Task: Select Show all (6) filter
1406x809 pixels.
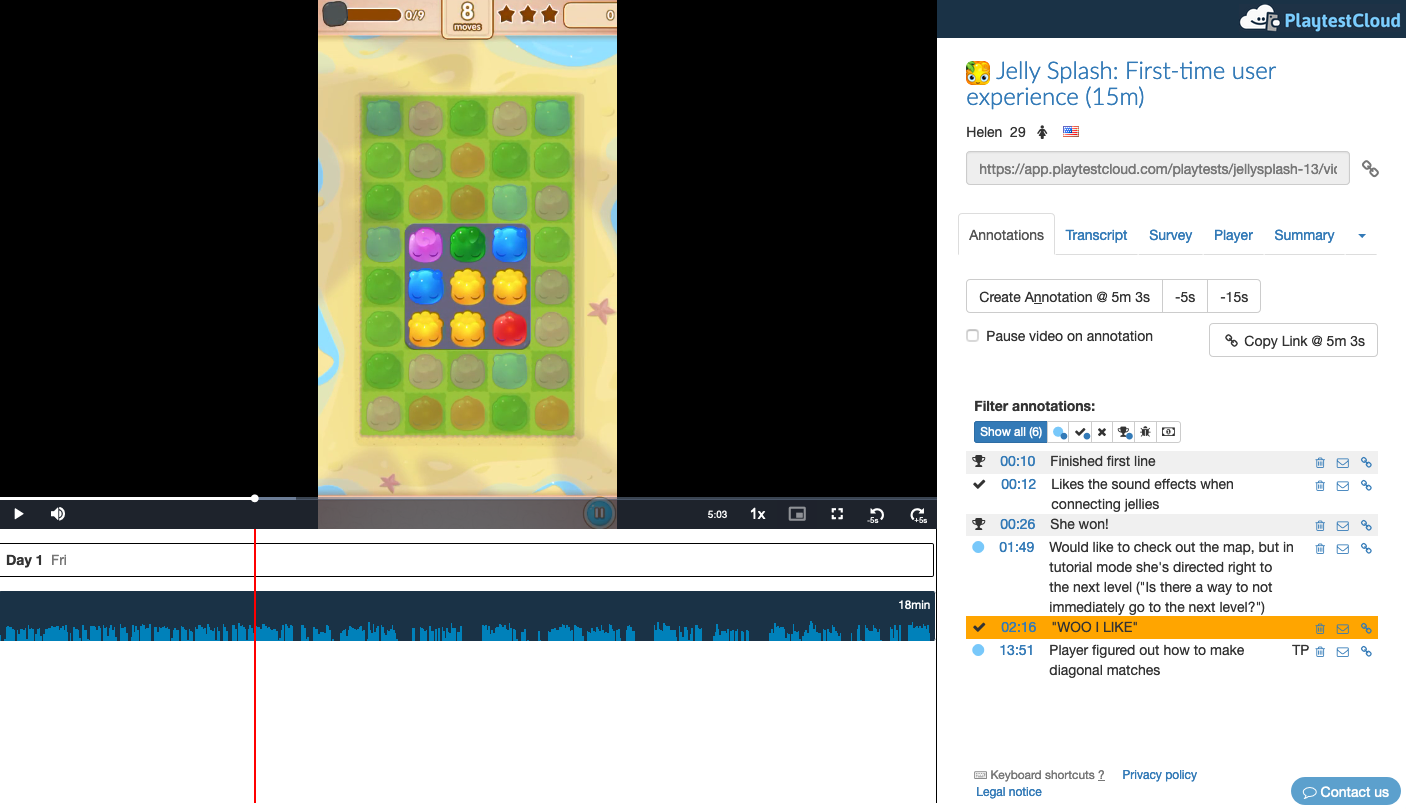Action: [1010, 432]
